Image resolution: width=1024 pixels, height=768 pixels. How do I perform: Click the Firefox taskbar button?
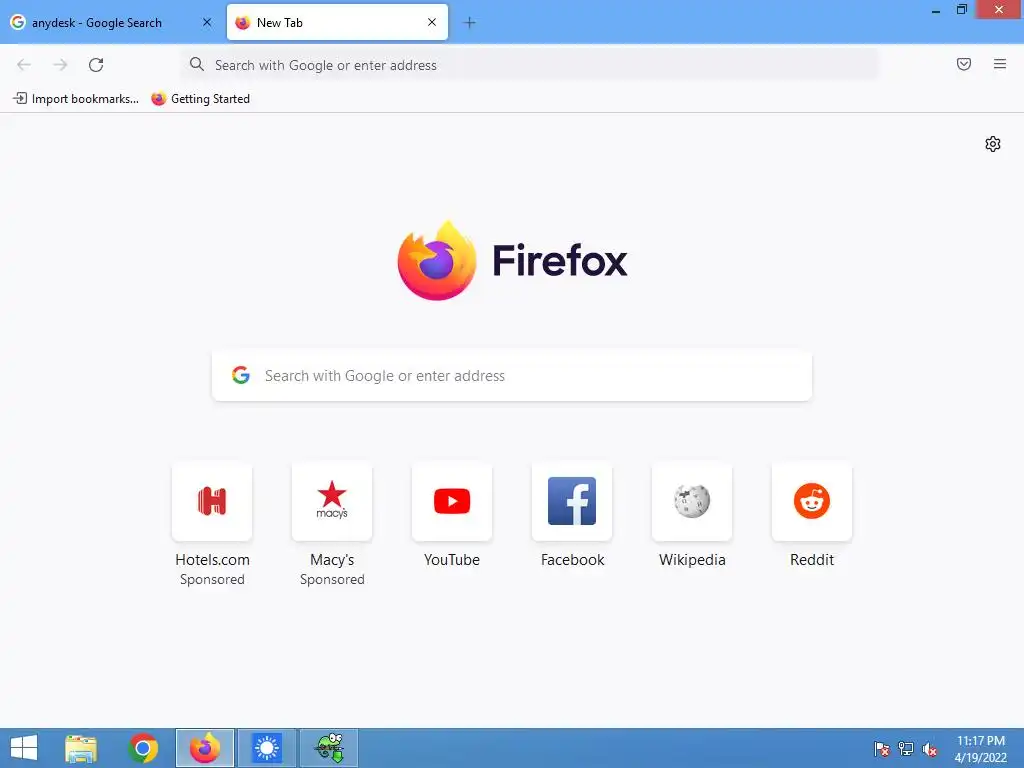point(204,748)
